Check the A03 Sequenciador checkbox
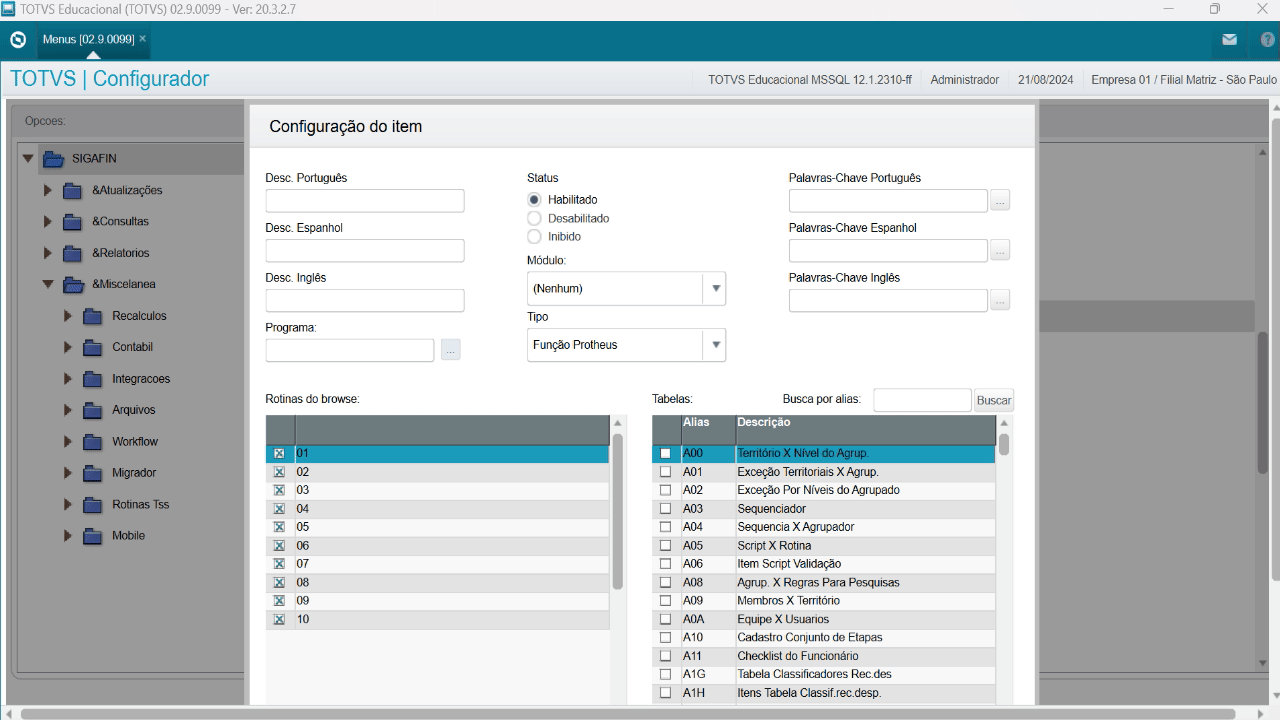Image resolution: width=1280 pixels, height=720 pixels. coord(666,509)
